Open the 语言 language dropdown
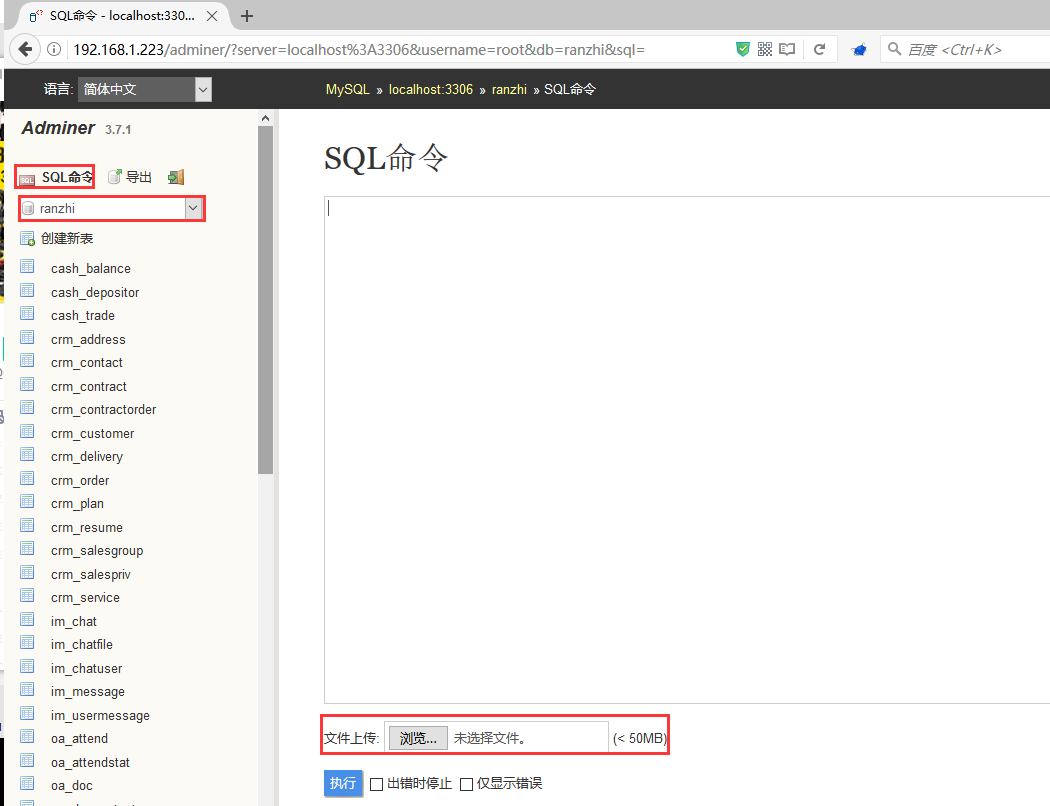This screenshot has height=806, width=1050. [144, 89]
